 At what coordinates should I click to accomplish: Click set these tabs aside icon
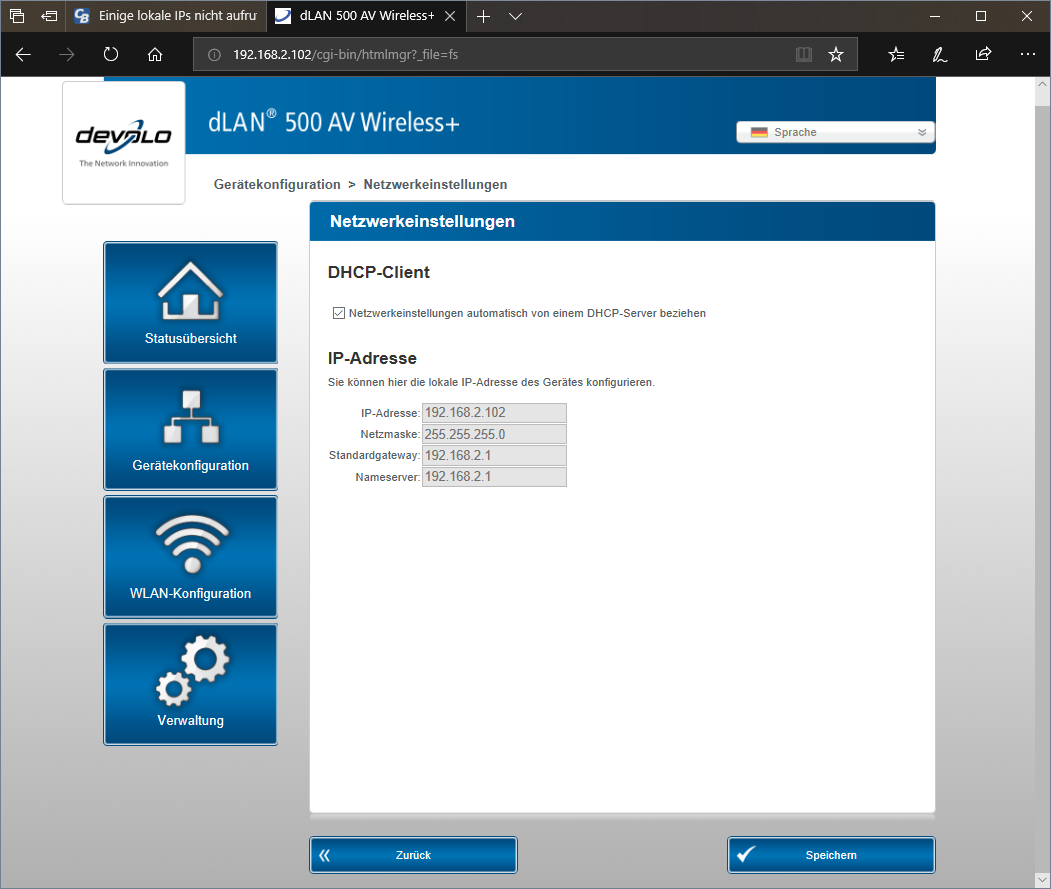tap(49, 16)
